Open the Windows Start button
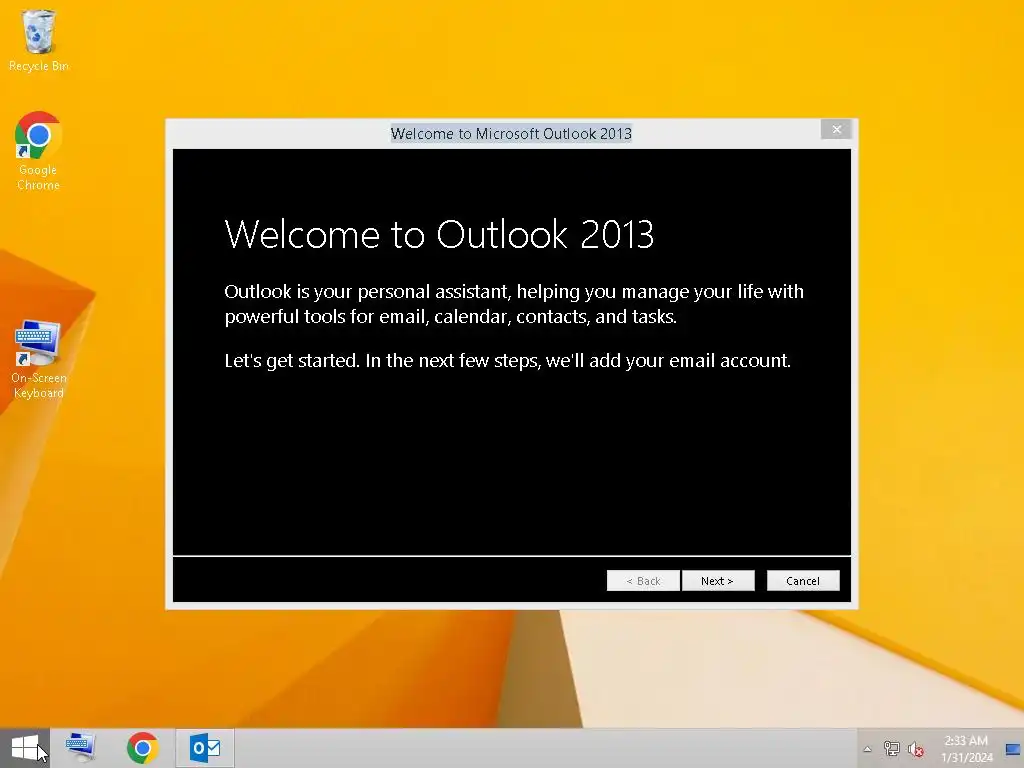This screenshot has width=1024, height=768. tap(25, 748)
